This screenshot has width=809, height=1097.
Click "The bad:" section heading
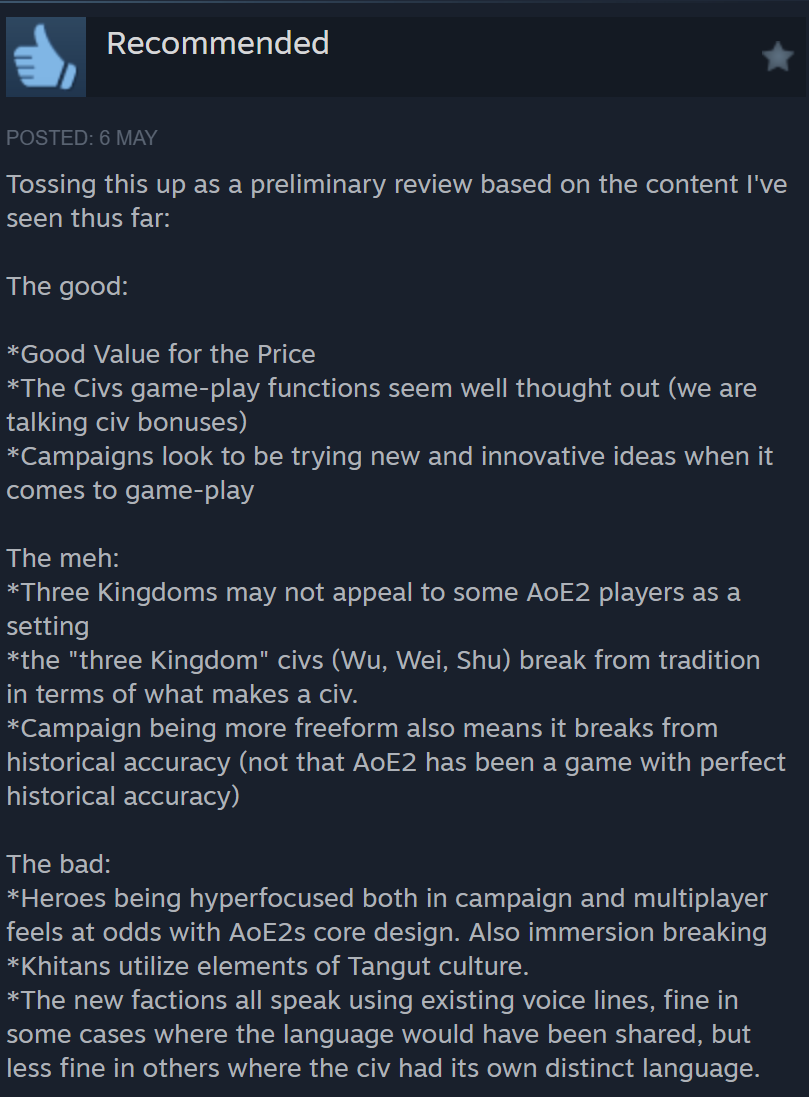[59, 864]
